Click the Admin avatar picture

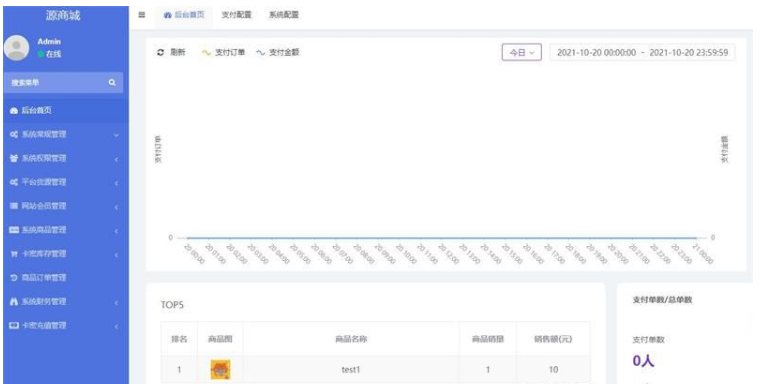17,47
